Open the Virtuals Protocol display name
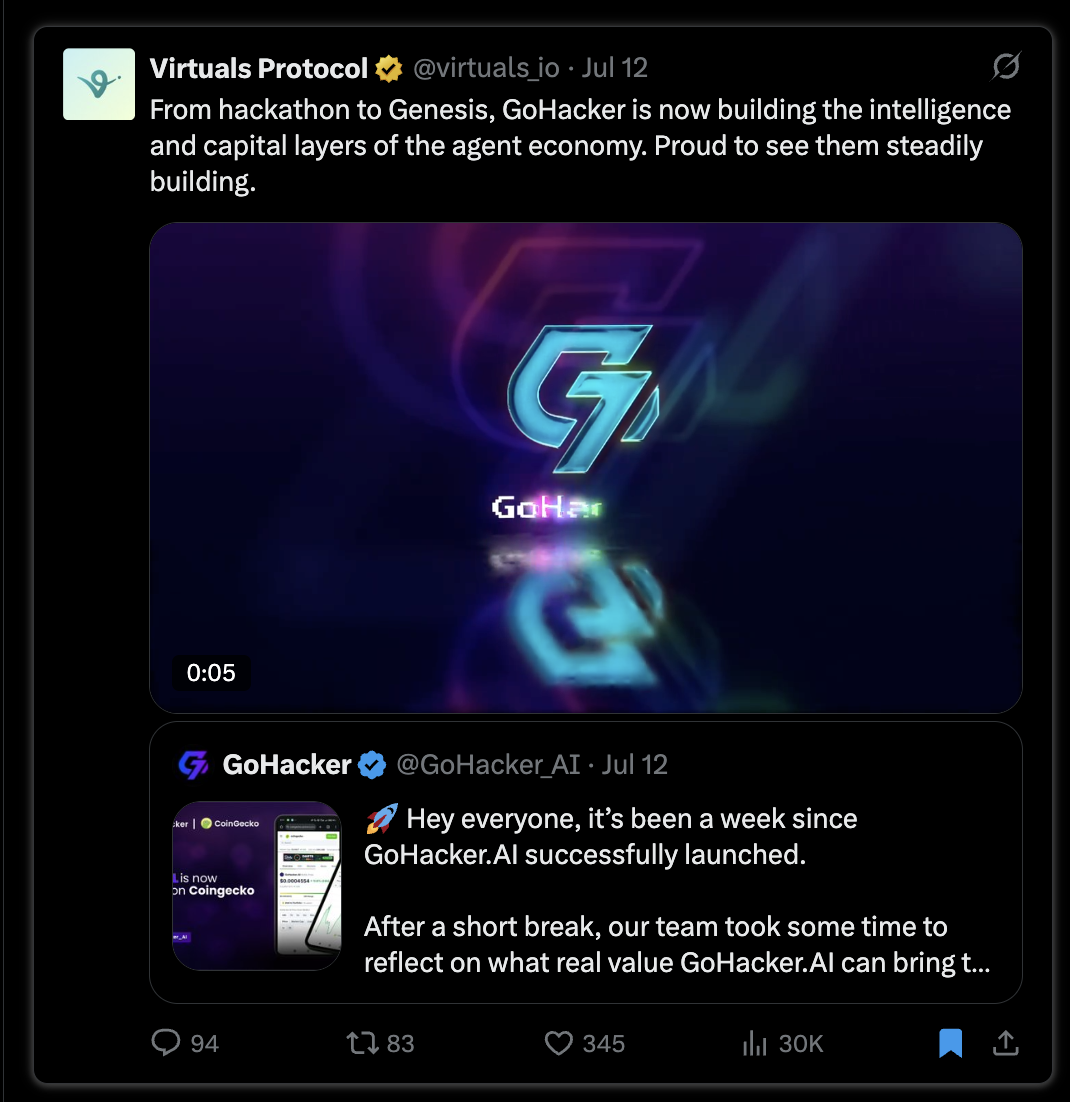Viewport: 1070px width, 1102px height. pos(259,68)
